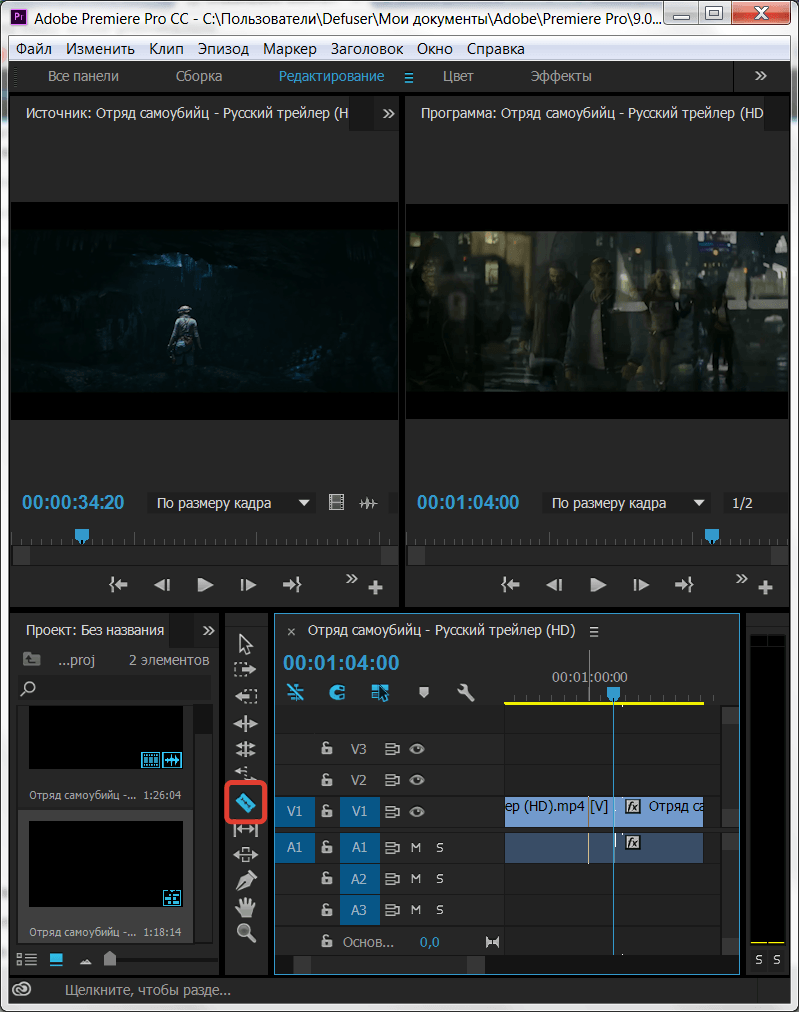
Task: Select the Slip tool
Action: point(245,829)
